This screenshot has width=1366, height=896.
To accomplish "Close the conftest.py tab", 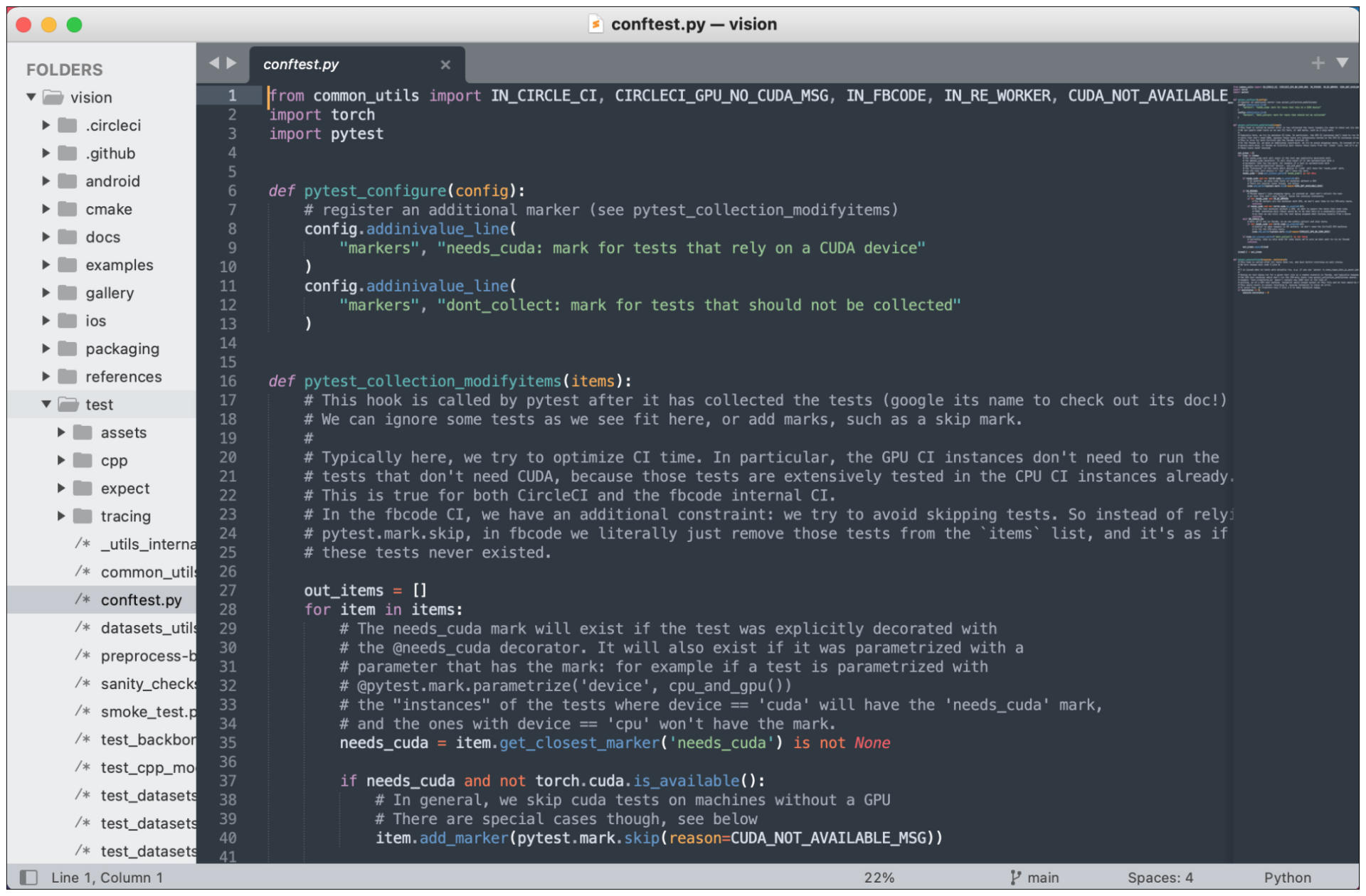I will [445, 65].
